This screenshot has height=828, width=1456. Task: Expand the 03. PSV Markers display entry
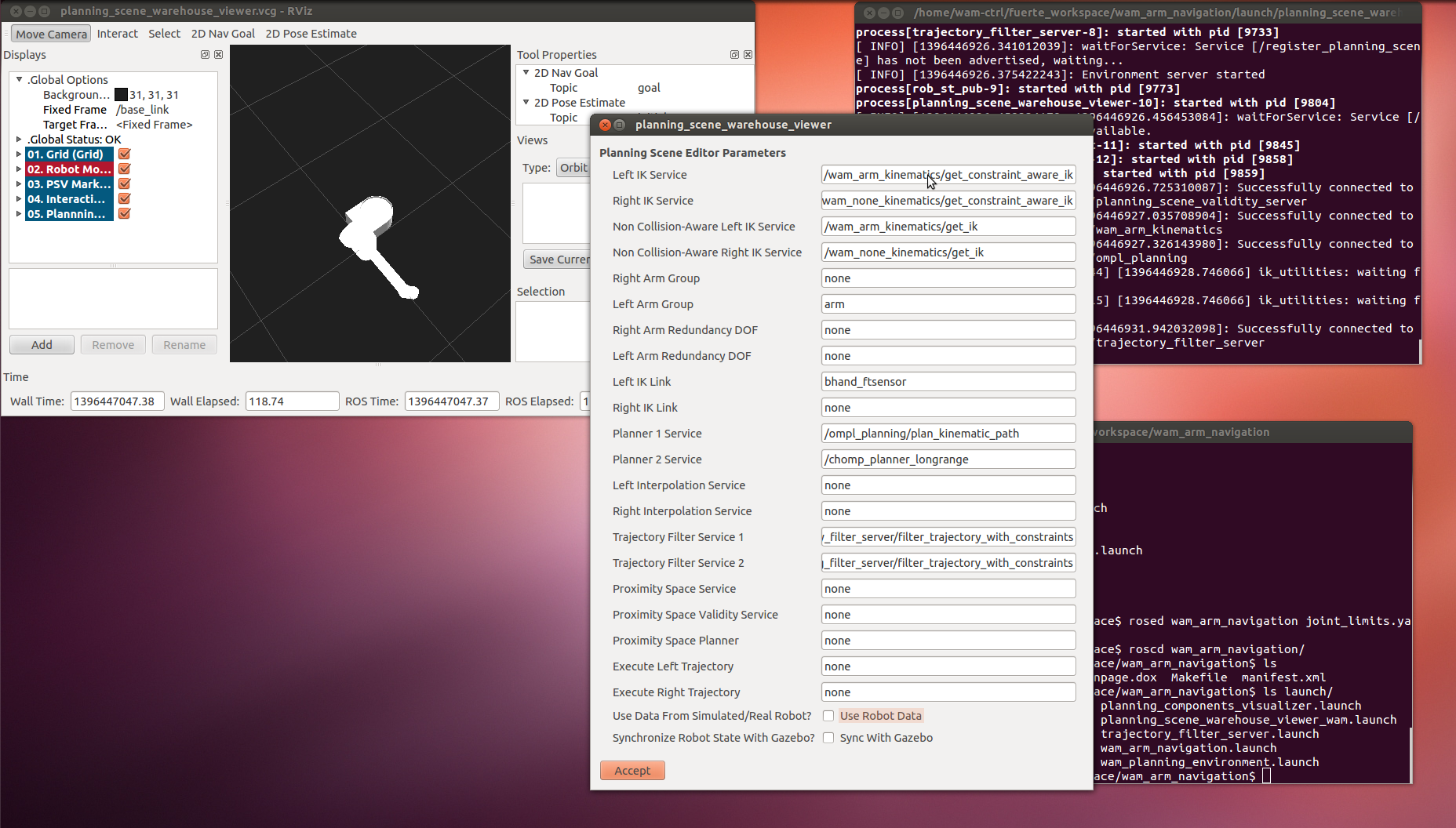pyautogui.click(x=19, y=184)
